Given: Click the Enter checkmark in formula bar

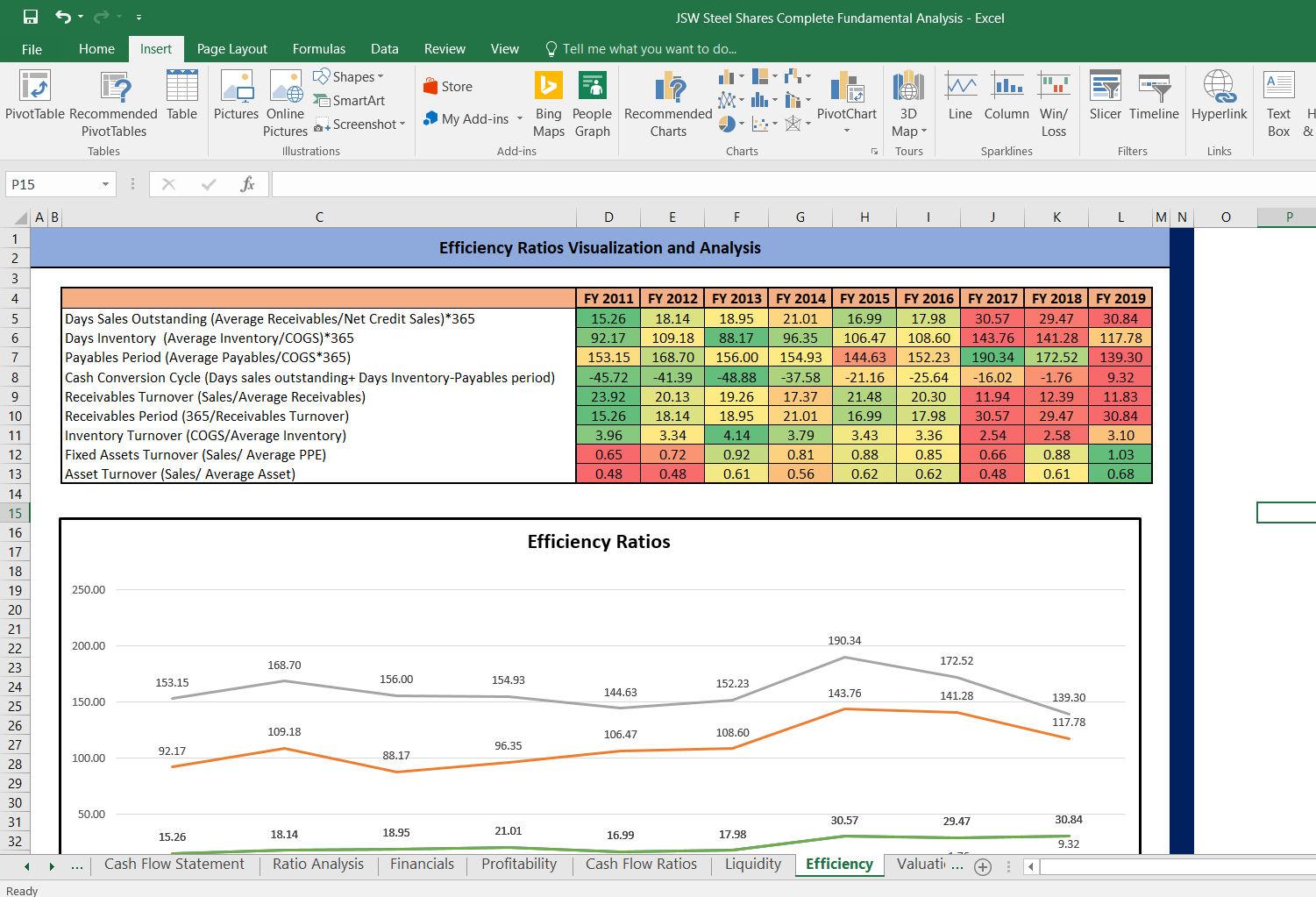Looking at the screenshot, I should coord(209,184).
